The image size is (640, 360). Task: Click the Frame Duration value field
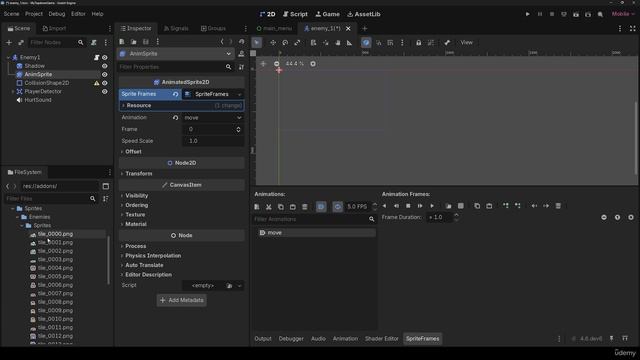(439, 217)
